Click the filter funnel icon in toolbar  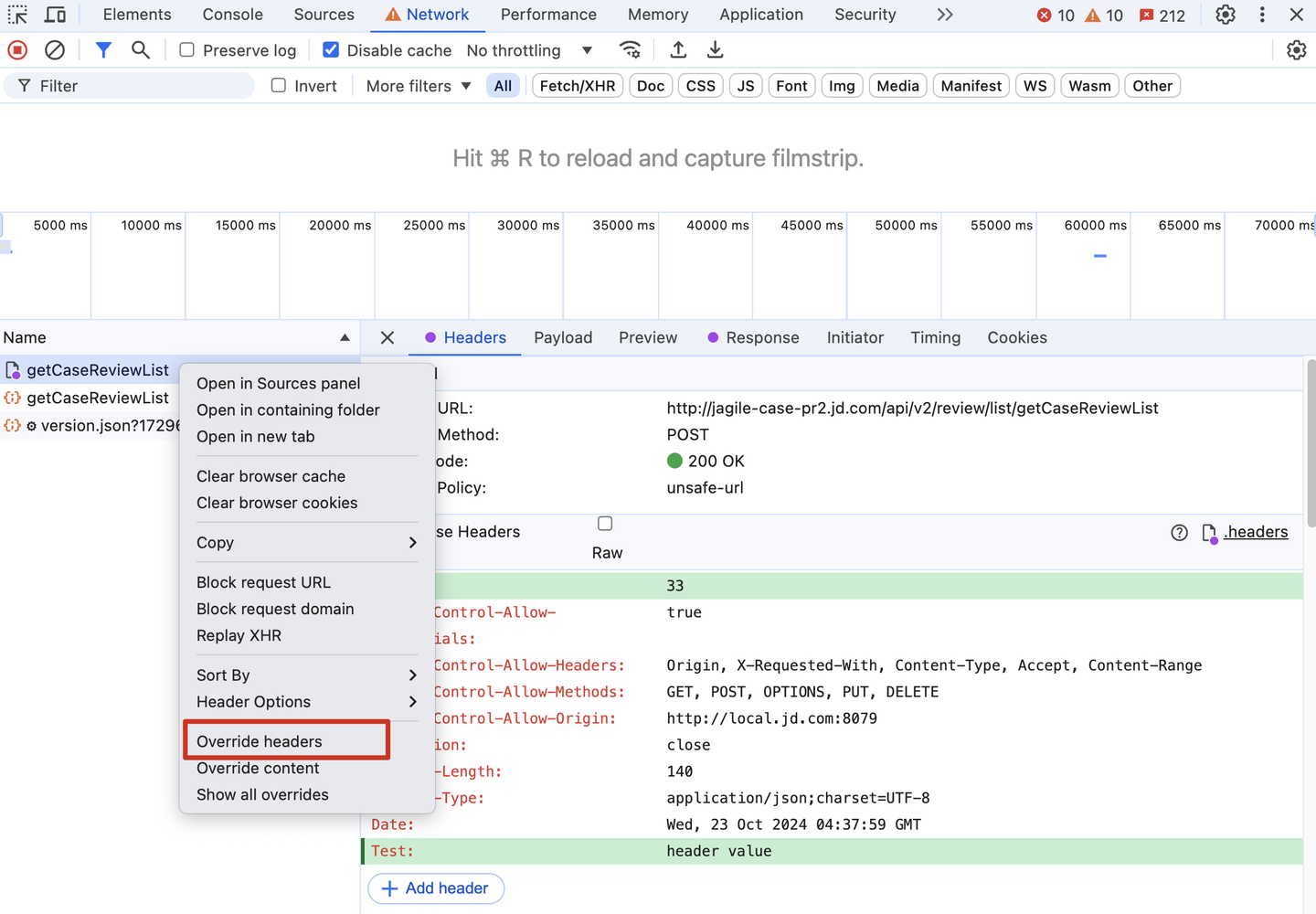pos(103,50)
